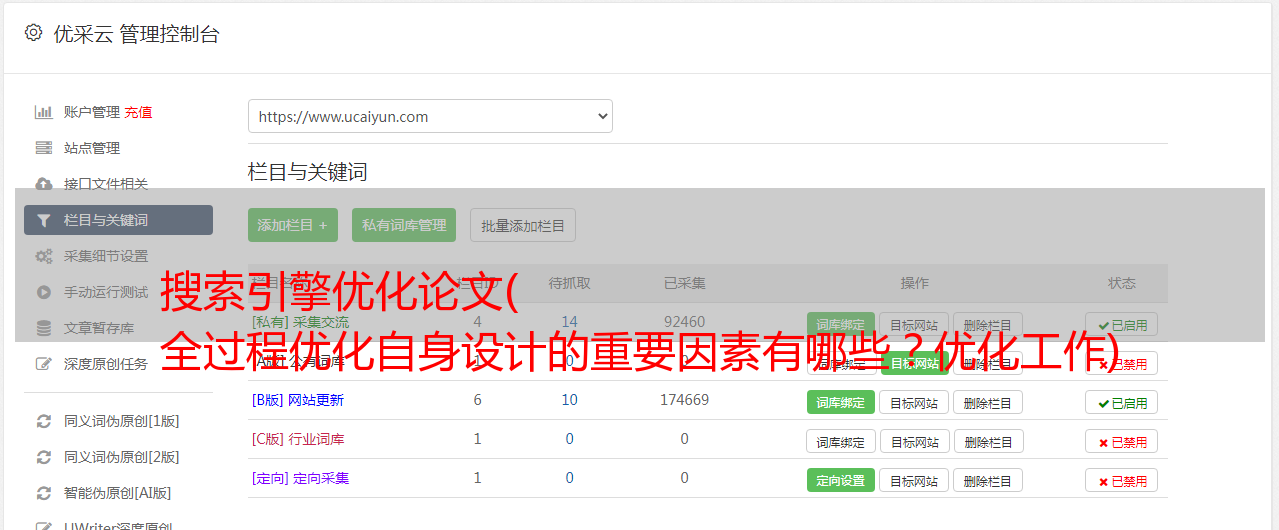This screenshot has height=530, width=1279.
Task: Toggle the 已启用 status for 网站更新
Action: click(x=1122, y=402)
